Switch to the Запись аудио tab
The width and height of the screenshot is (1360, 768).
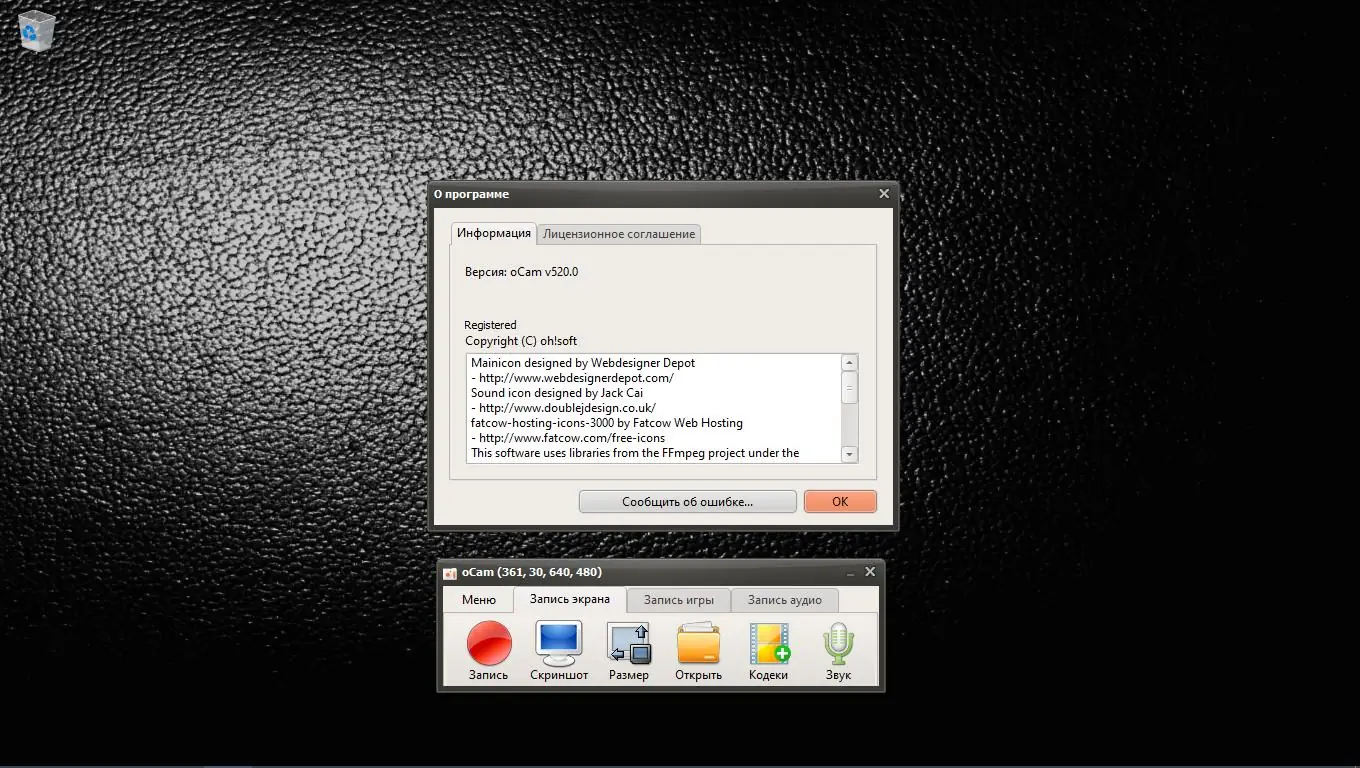785,600
